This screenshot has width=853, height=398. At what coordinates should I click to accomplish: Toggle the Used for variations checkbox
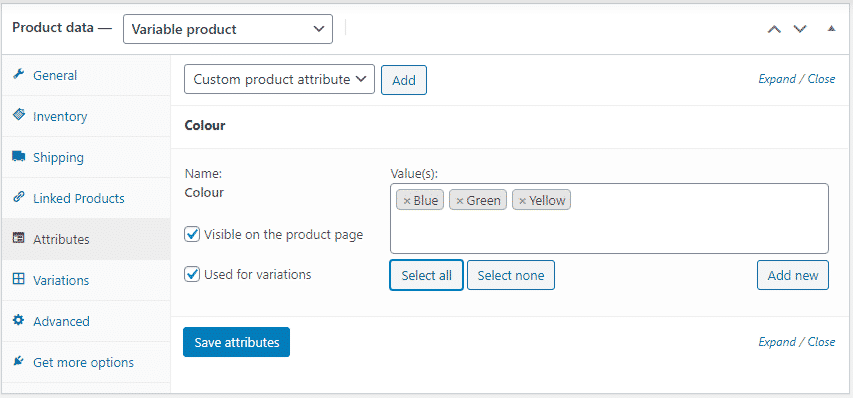192,274
